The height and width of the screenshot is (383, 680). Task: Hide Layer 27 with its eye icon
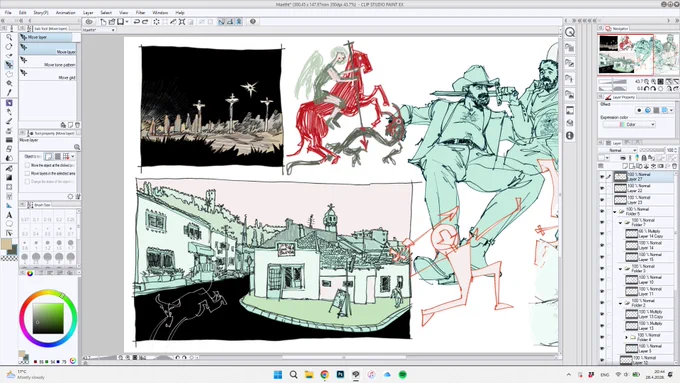pyautogui.click(x=602, y=177)
